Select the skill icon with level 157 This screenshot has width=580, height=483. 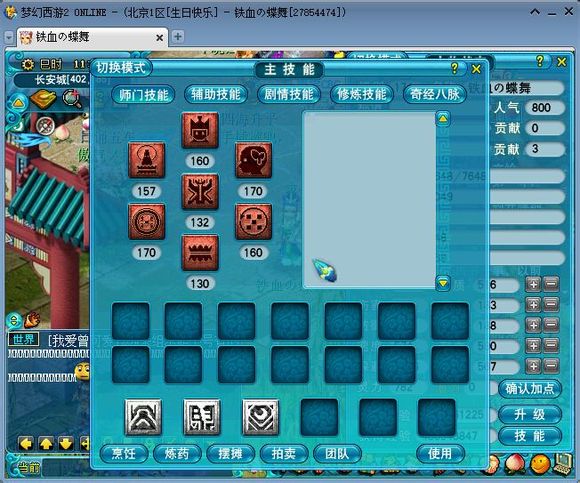pyautogui.click(x=146, y=160)
